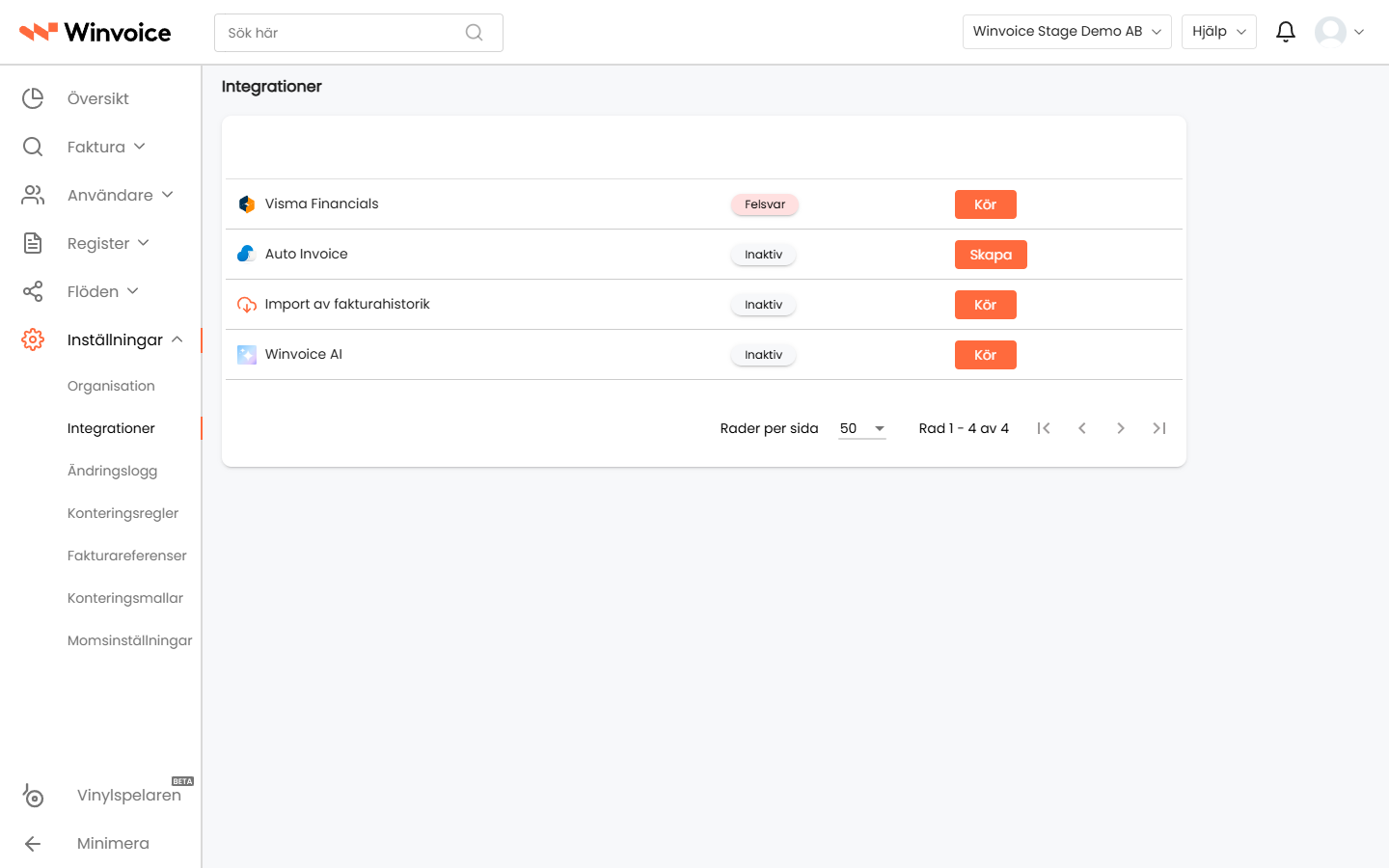Go to next page of table

tap(1121, 428)
